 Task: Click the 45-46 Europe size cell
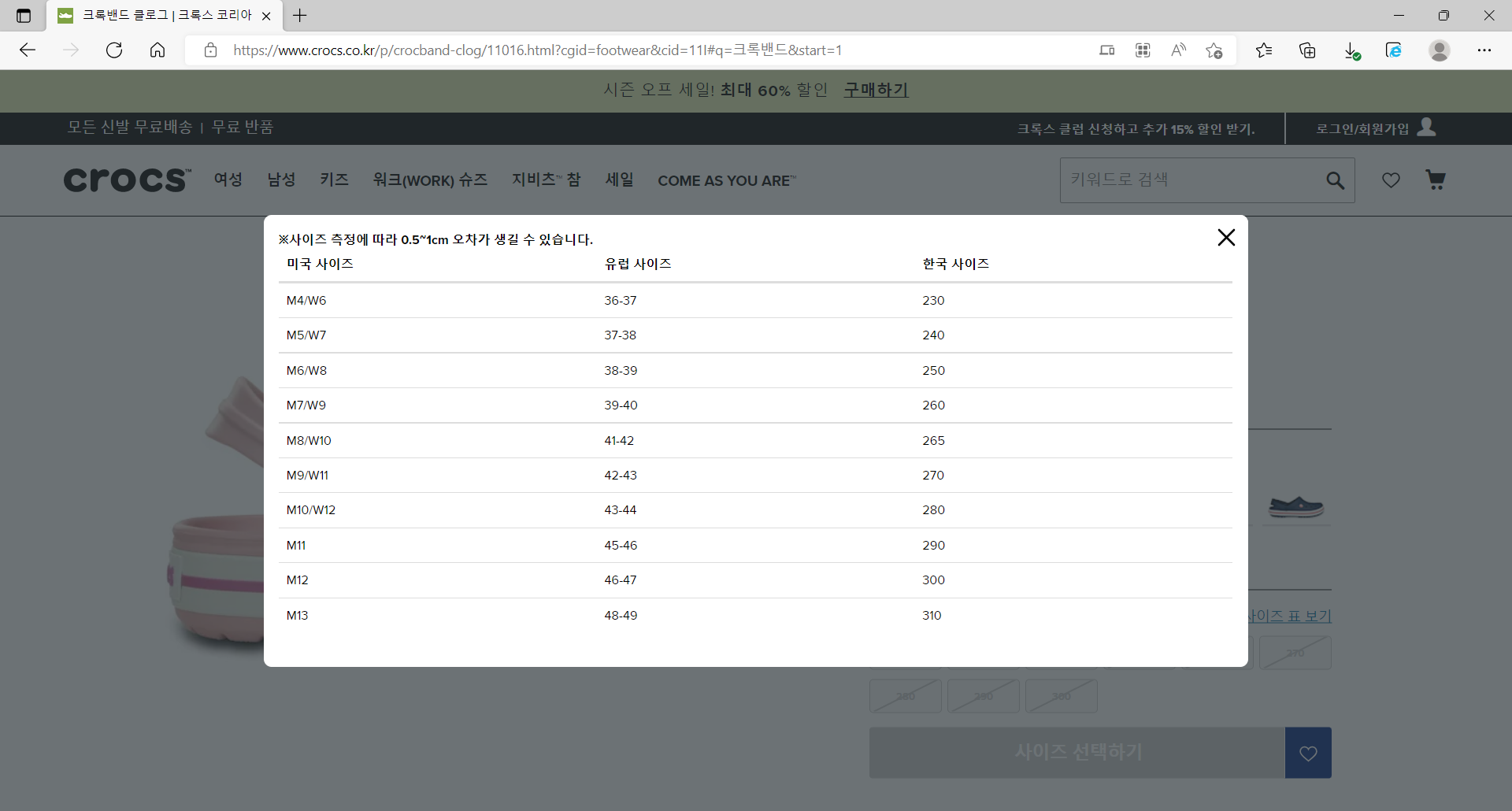pyautogui.click(x=621, y=546)
